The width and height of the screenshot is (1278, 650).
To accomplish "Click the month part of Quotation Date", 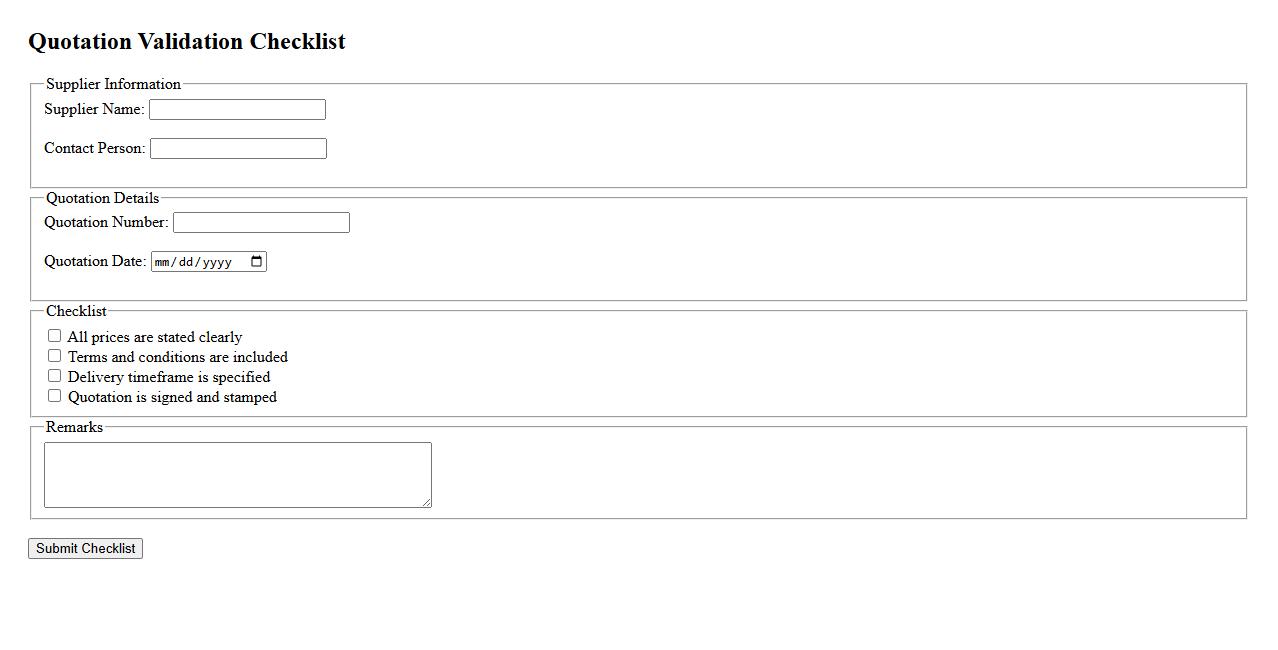I will [163, 262].
